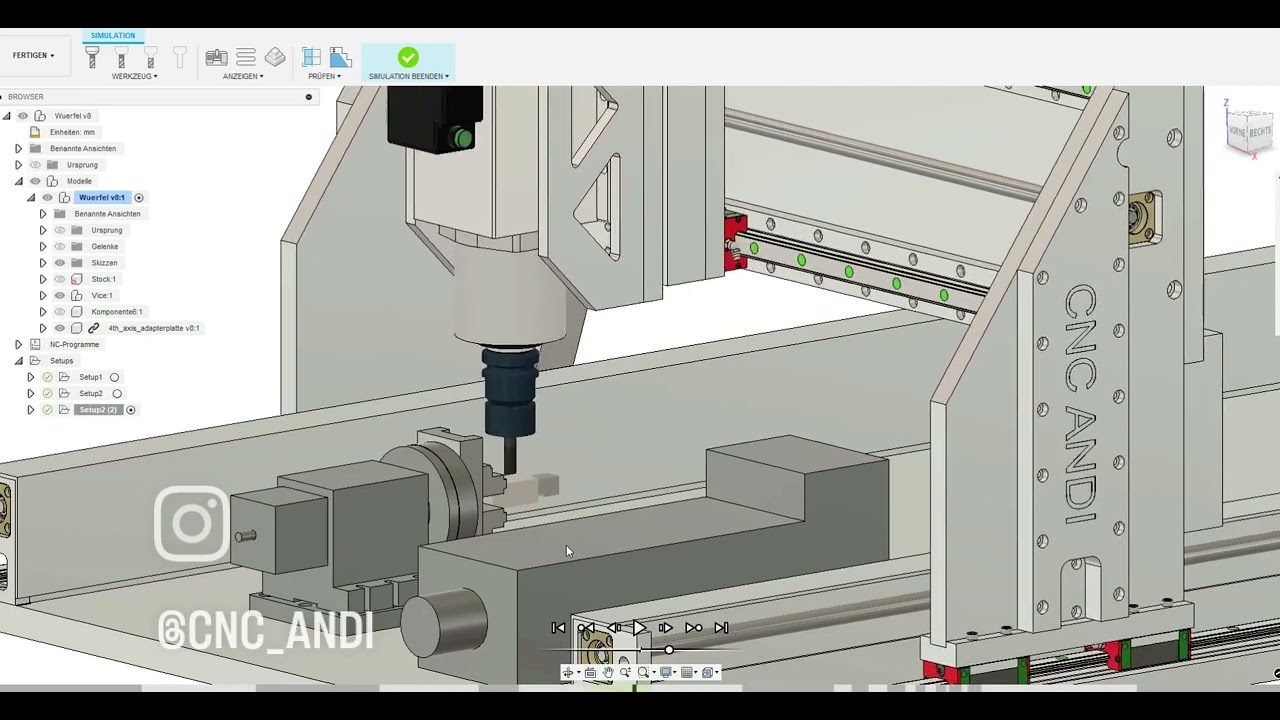Collapse the Setups node
1280x720 pixels.
coord(18,361)
